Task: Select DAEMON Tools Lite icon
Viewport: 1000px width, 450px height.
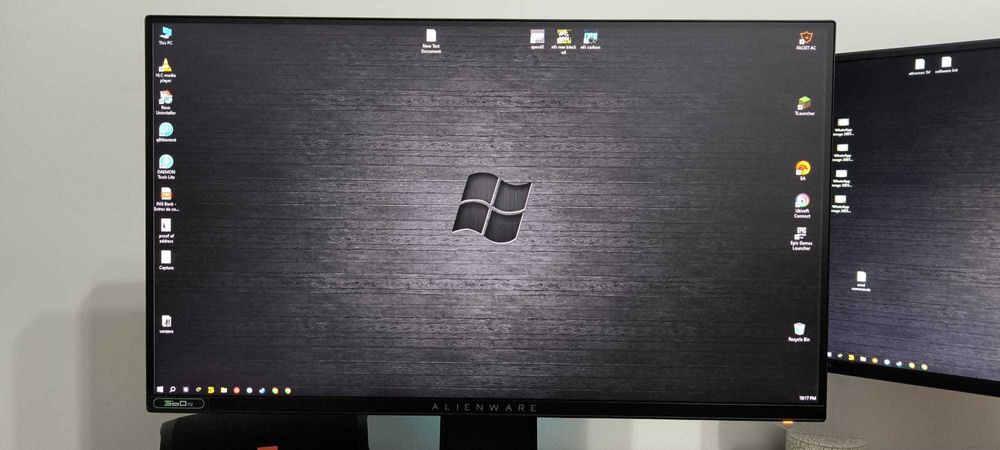Action: 166,166
